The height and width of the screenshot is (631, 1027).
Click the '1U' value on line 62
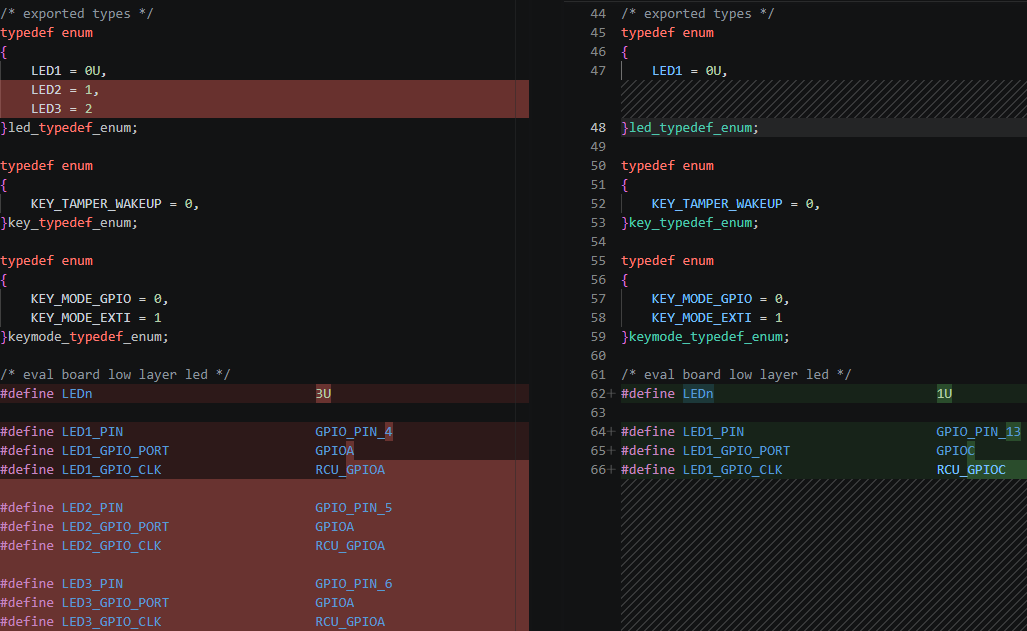coord(944,394)
